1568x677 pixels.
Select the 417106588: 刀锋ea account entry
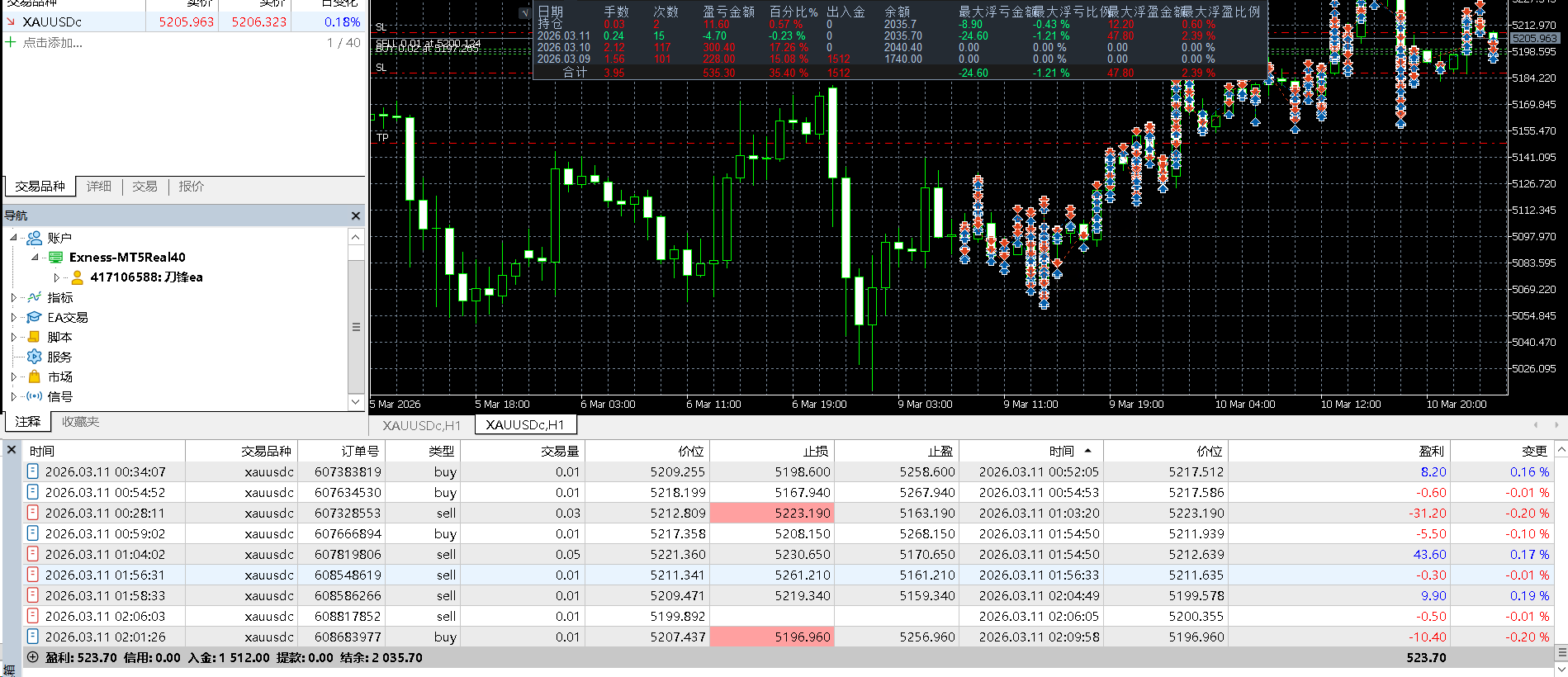point(146,277)
